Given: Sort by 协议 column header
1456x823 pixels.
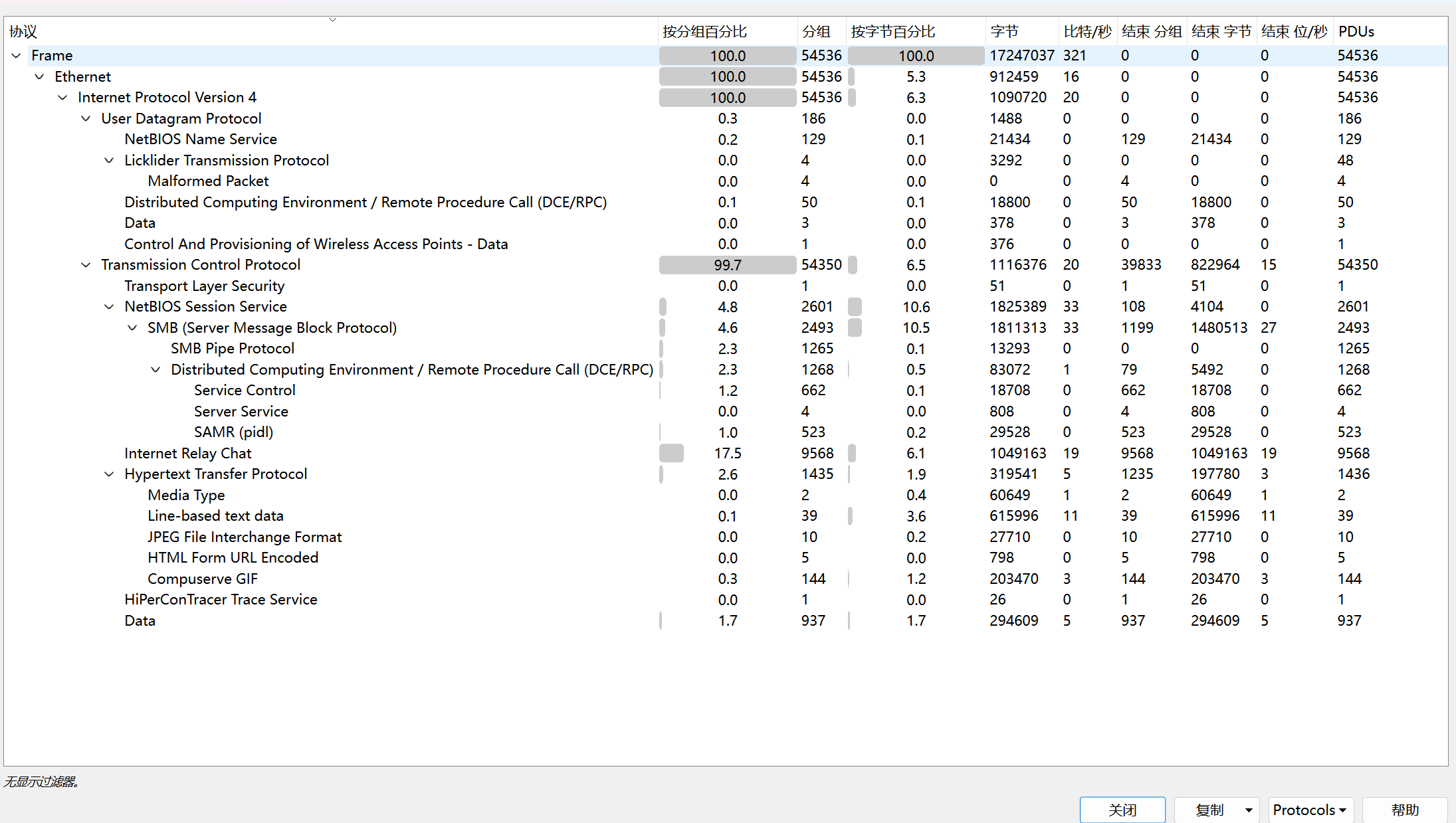Looking at the screenshot, I should coord(23,31).
